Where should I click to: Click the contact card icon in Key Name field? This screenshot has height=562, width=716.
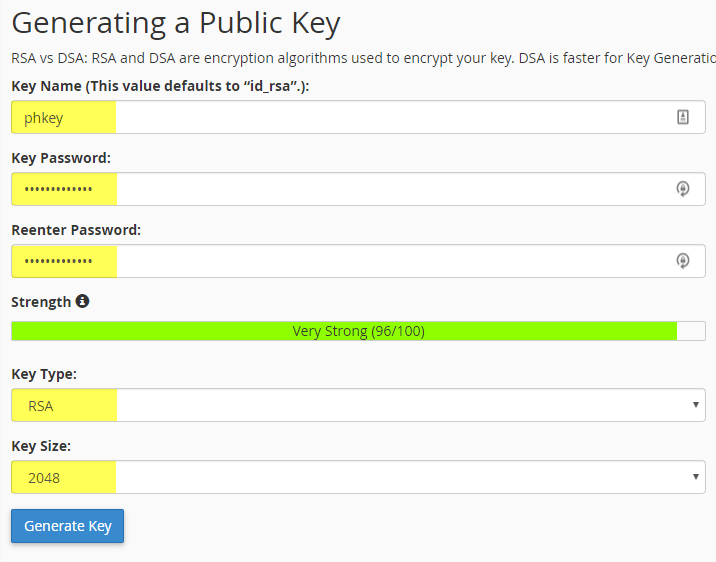click(683, 117)
